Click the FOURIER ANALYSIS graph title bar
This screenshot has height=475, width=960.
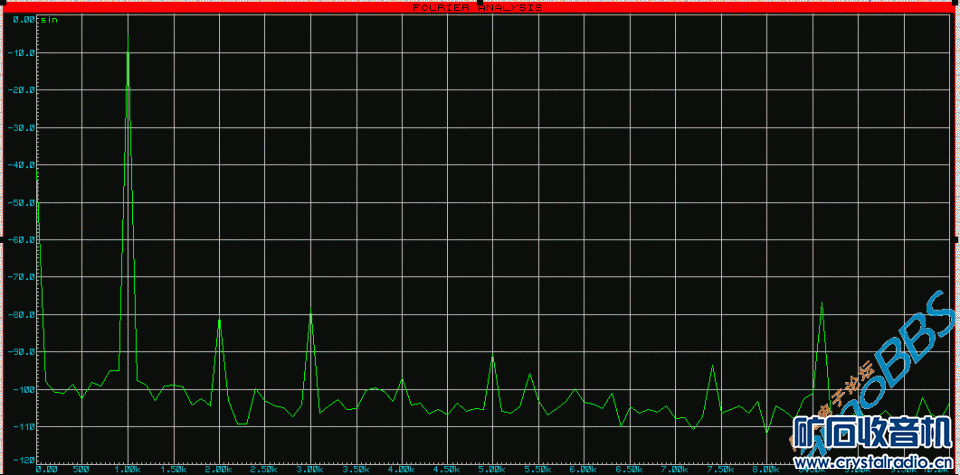click(x=480, y=8)
